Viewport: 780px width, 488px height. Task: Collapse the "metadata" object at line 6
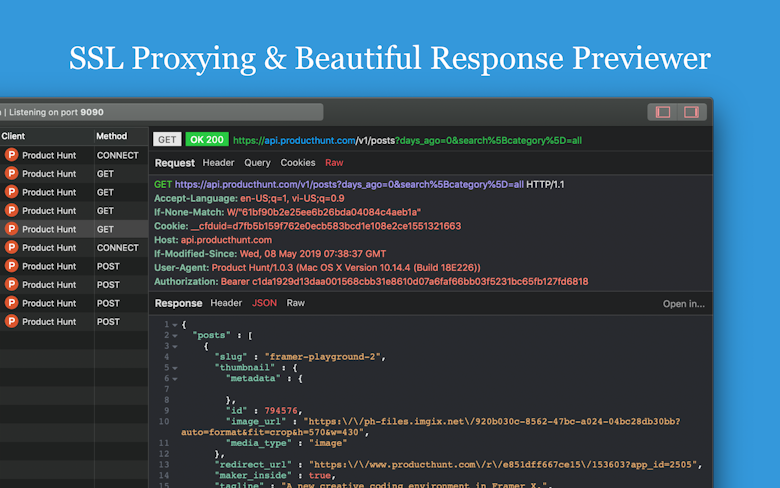coord(175,379)
